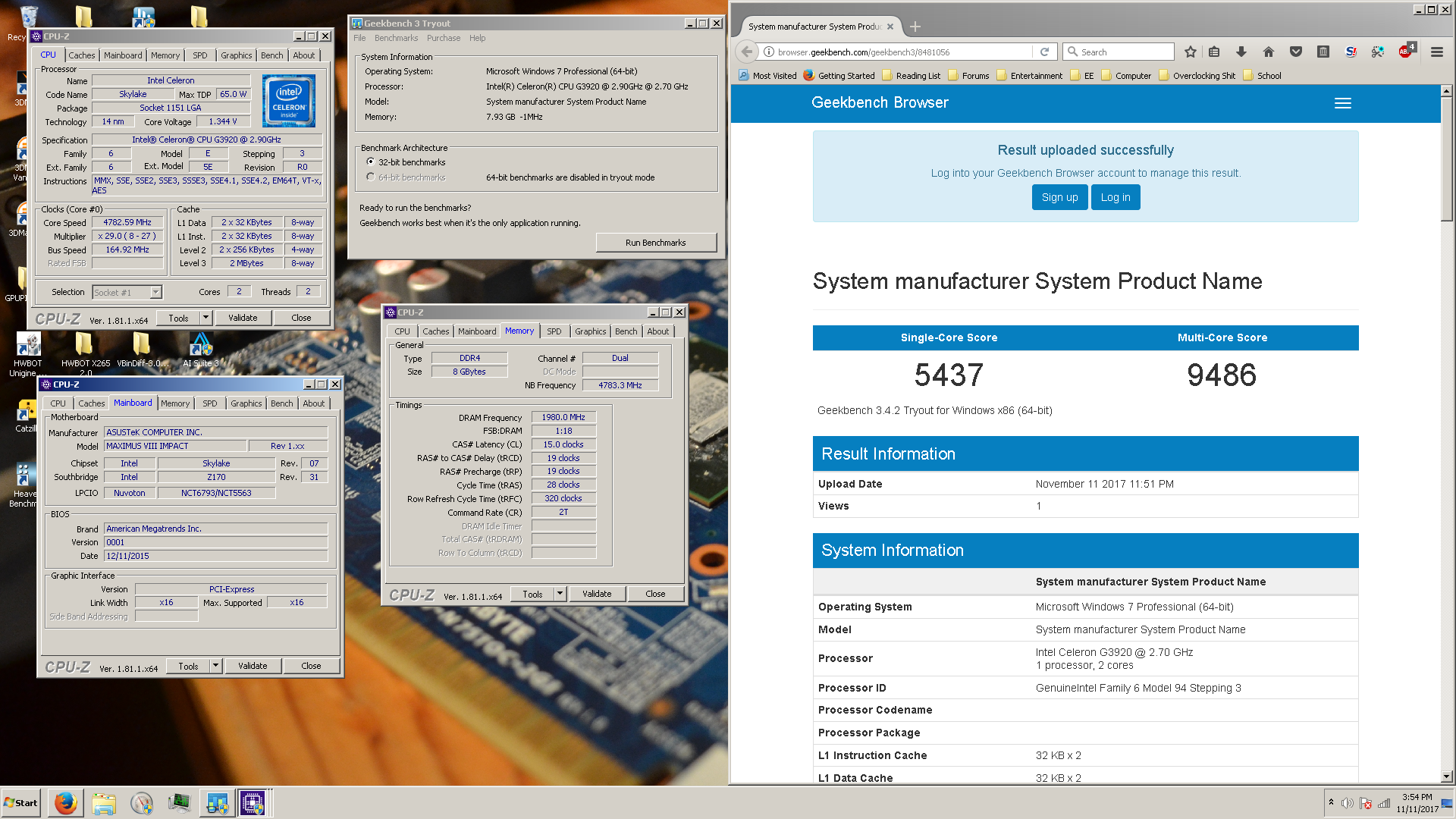Click scrollbar down arrow in Firefox
This screenshot has width=1456, height=819.
pos(1446,777)
